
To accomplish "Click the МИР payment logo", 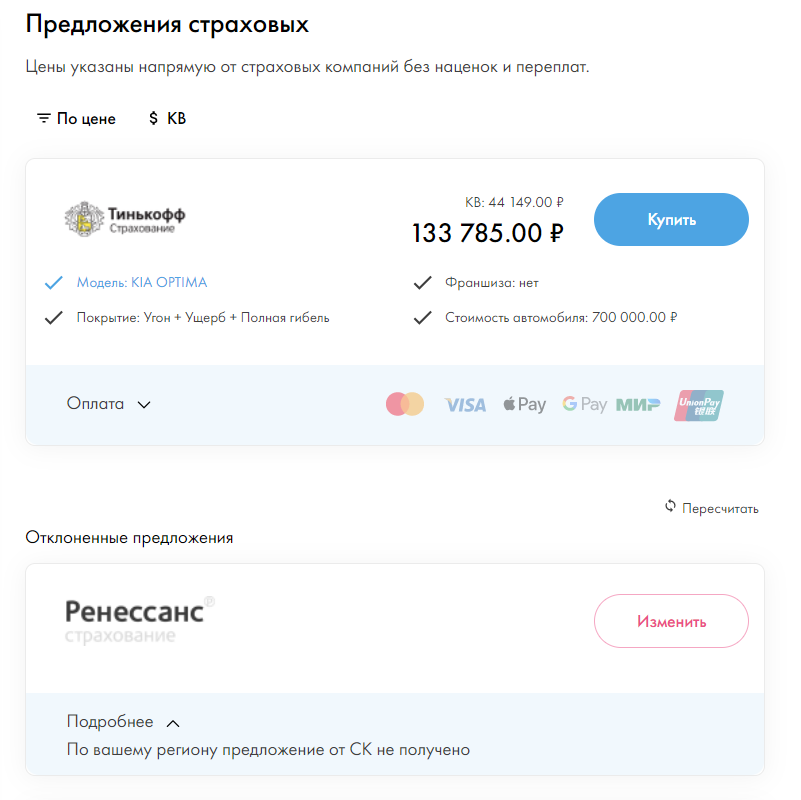I will (x=638, y=405).
